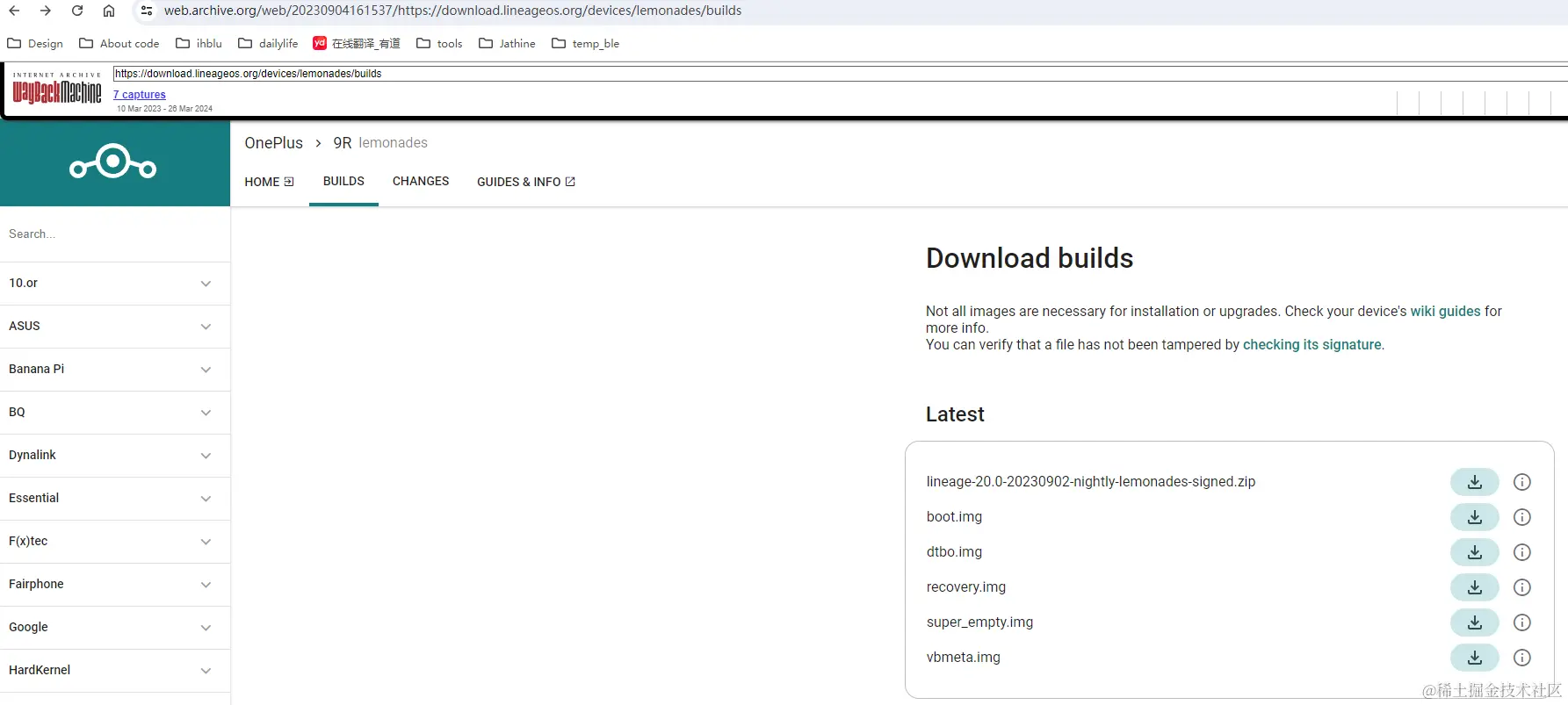Show info for dtbo.img

point(1522,552)
